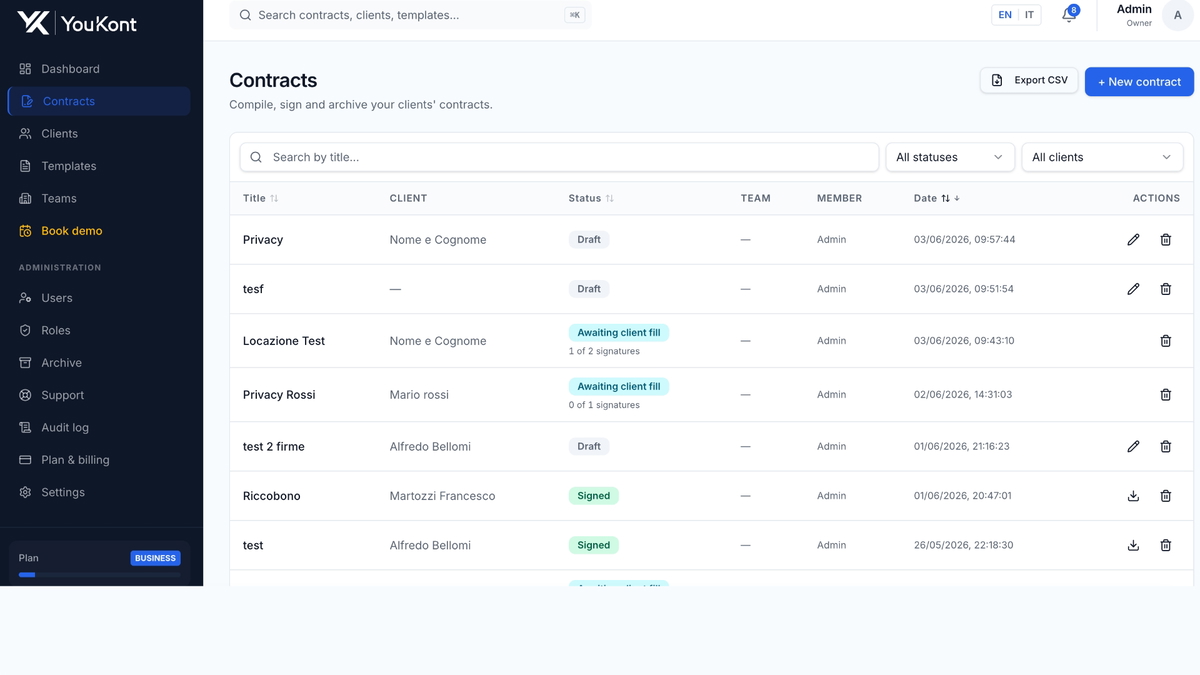Open the All clients dropdown
Screen dimensions: 1200x675
tap(1102, 157)
